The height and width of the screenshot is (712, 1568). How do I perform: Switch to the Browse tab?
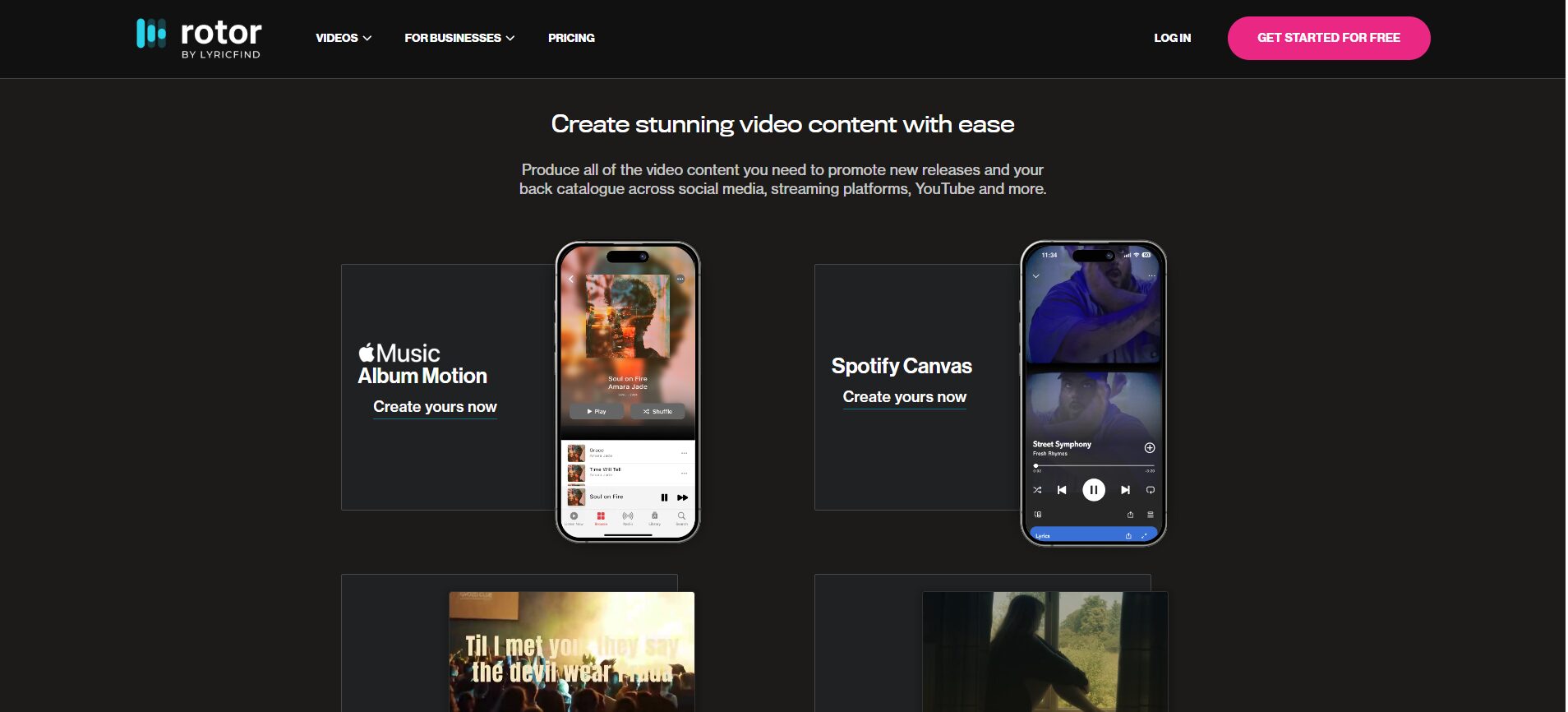[x=601, y=519]
